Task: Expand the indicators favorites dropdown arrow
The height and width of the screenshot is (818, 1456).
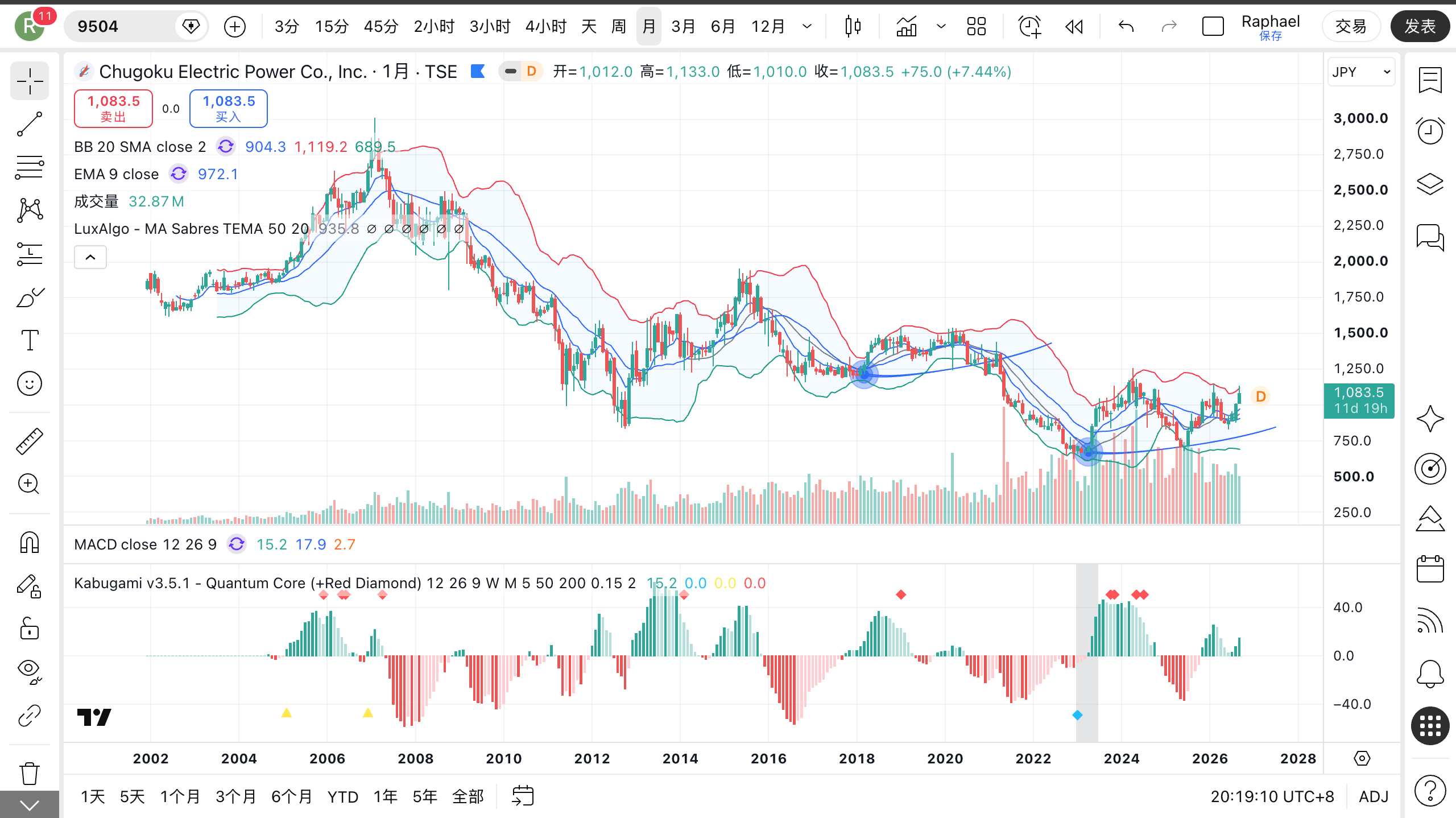Action: coord(941,27)
